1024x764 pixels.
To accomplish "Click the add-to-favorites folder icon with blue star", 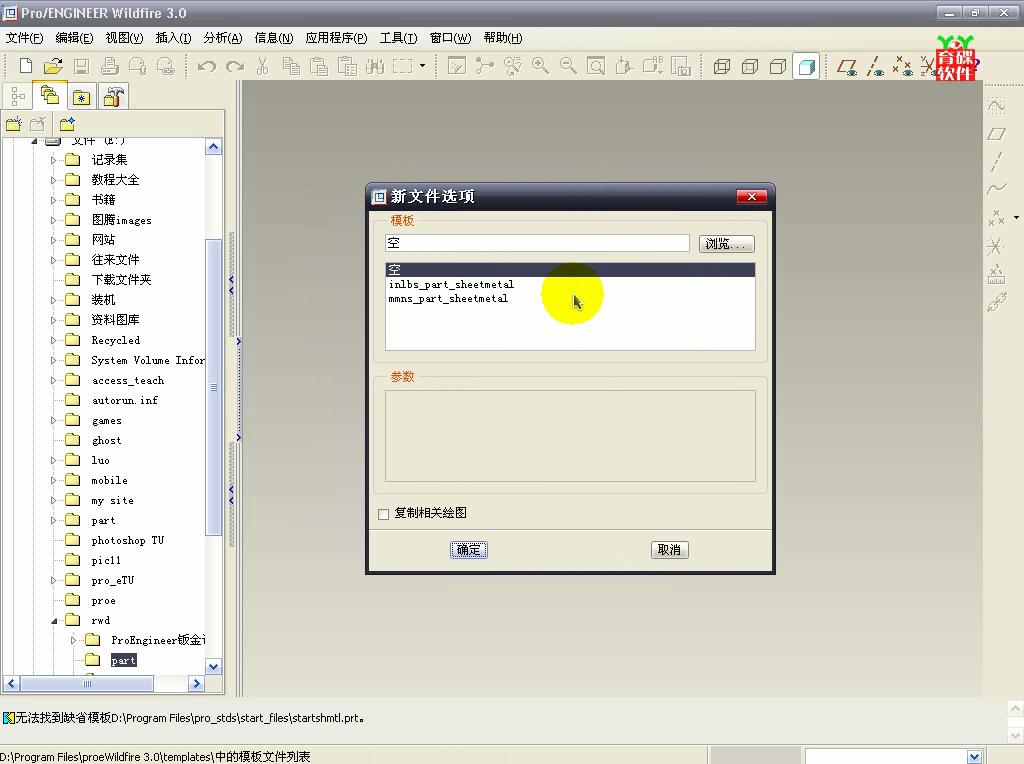I will point(67,123).
